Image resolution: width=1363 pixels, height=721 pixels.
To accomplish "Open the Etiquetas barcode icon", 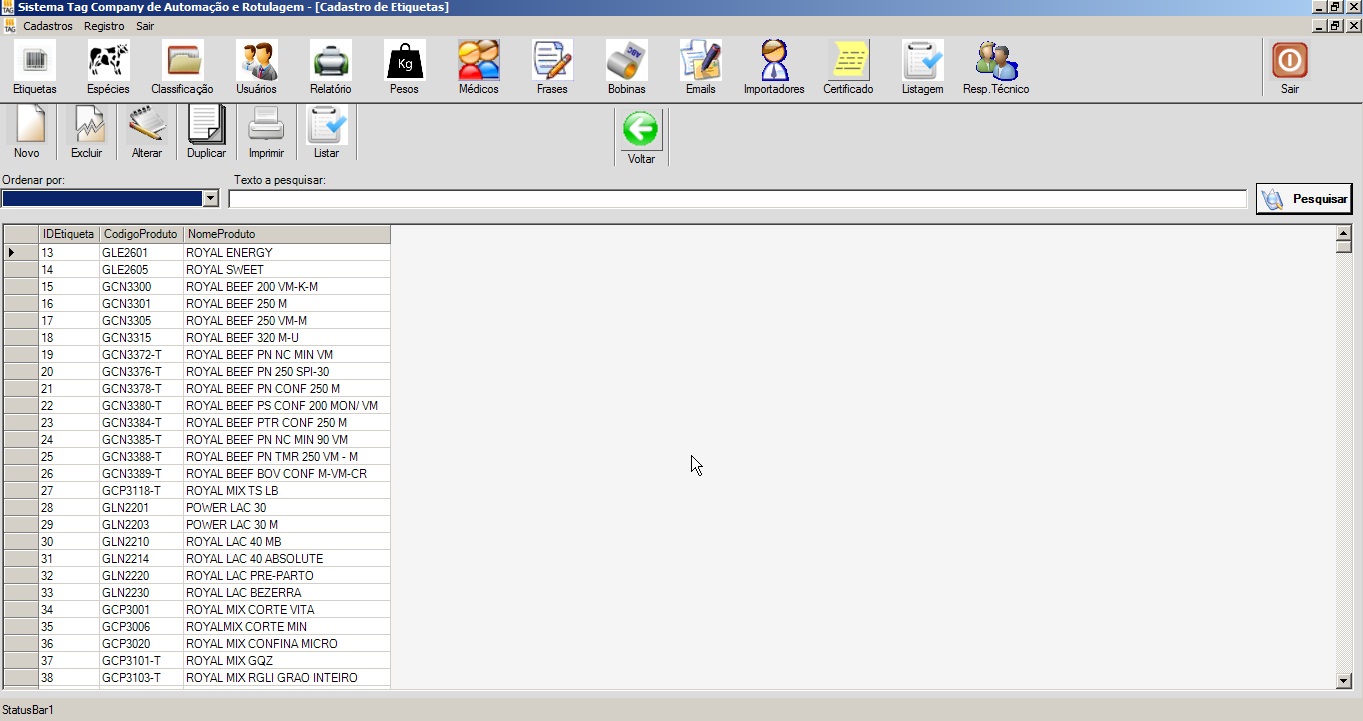I will click(x=35, y=61).
